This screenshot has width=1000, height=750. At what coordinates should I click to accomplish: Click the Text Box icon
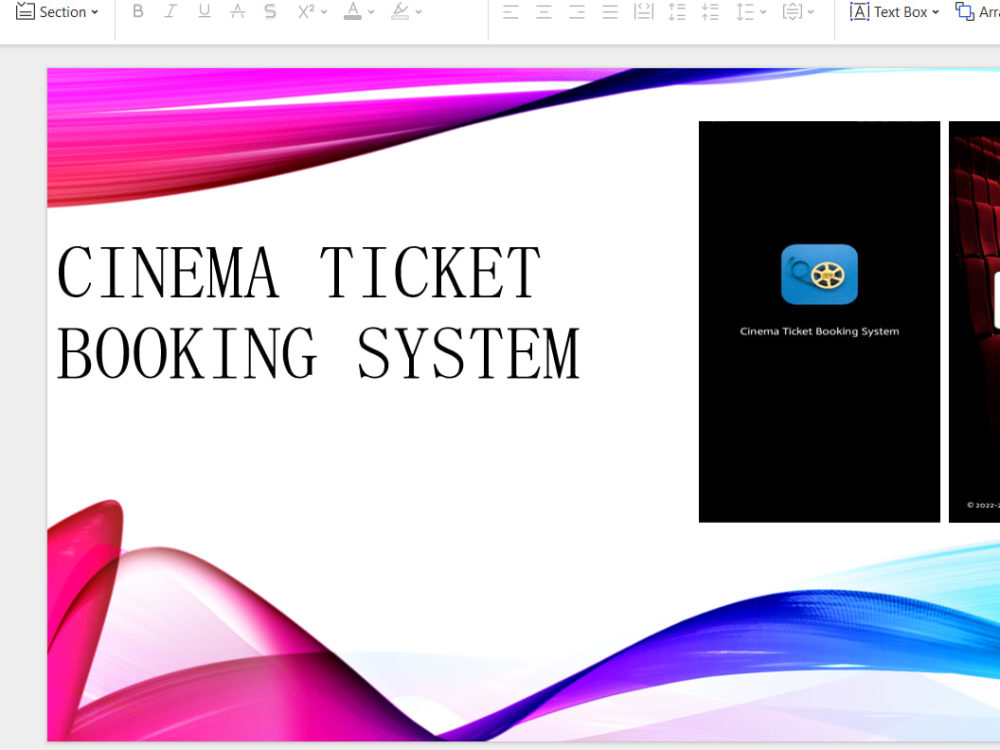tap(859, 11)
